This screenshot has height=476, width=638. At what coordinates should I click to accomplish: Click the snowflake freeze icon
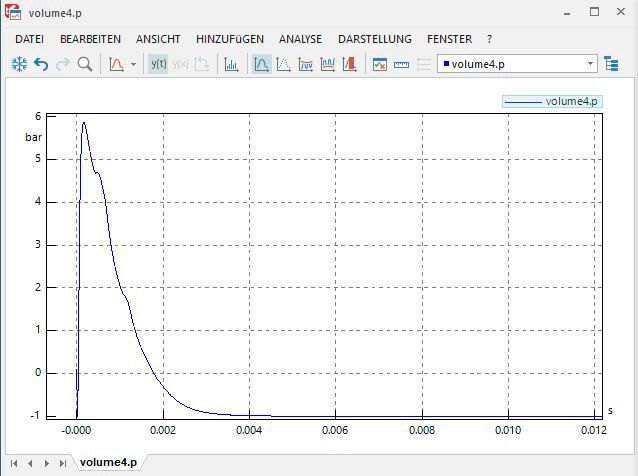pyautogui.click(x=19, y=64)
